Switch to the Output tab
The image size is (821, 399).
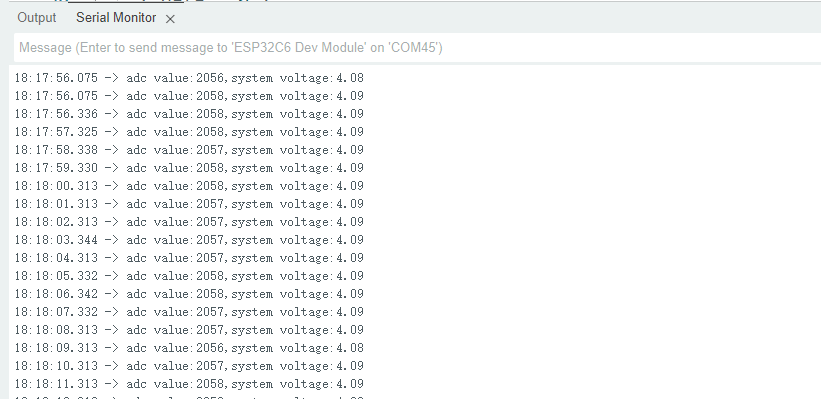[37, 18]
